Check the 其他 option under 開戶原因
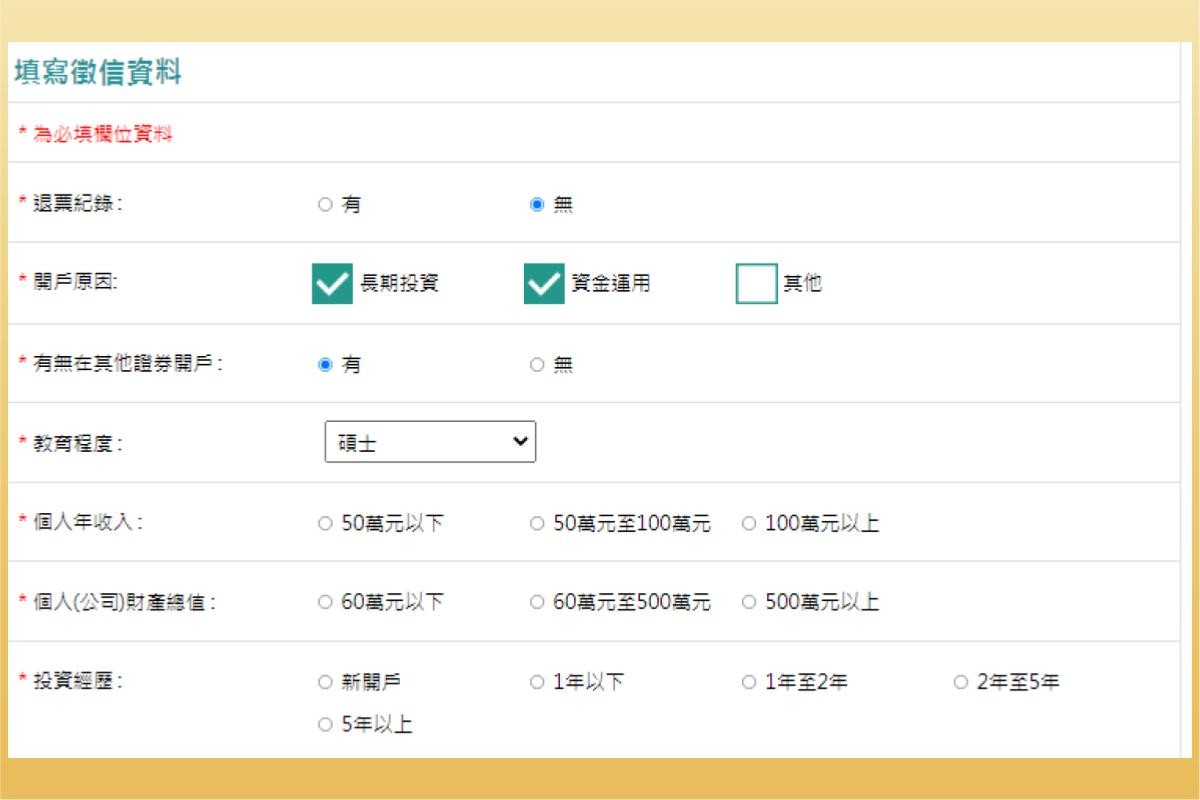This screenshot has height=800, width=1200. tap(756, 283)
